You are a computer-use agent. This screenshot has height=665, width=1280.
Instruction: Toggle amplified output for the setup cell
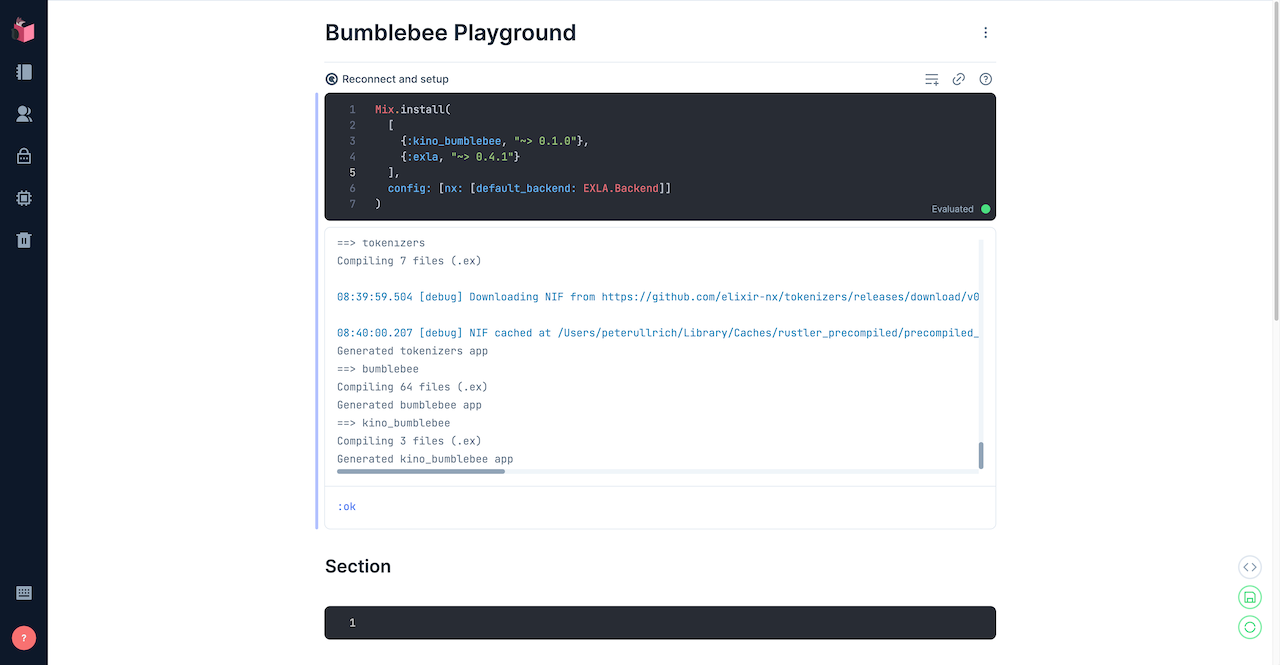click(x=931, y=78)
